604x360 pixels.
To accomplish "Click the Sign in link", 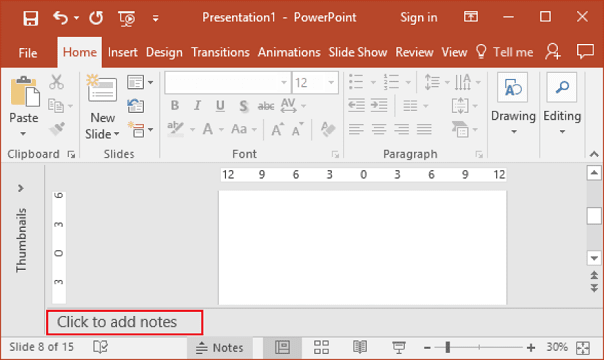I will click(419, 18).
